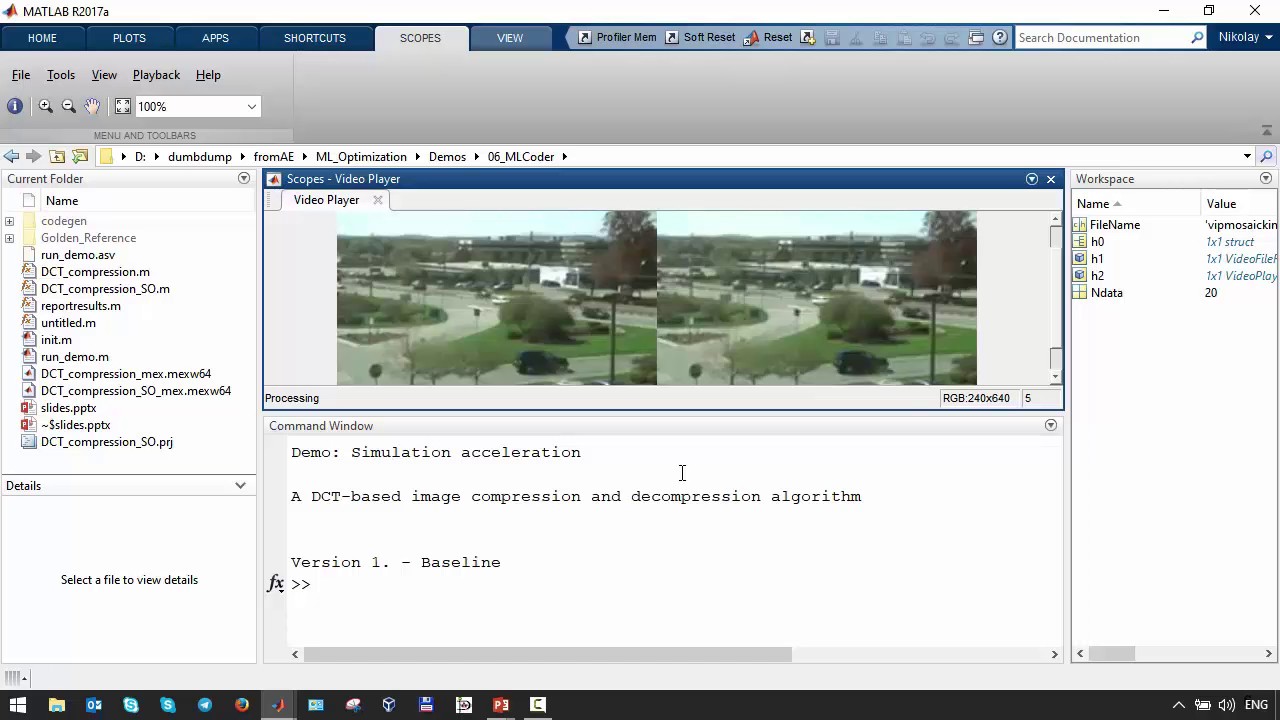Sort Current Folder by Name header
Screen dimensions: 1280x720
61,201
